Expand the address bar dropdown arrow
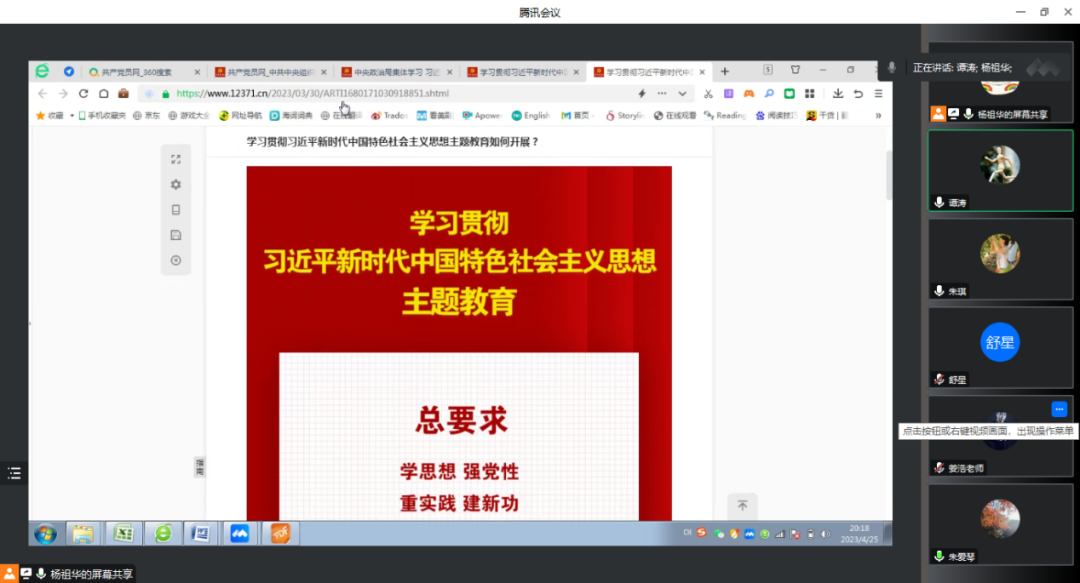This screenshot has width=1080, height=583. click(x=683, y=93)
